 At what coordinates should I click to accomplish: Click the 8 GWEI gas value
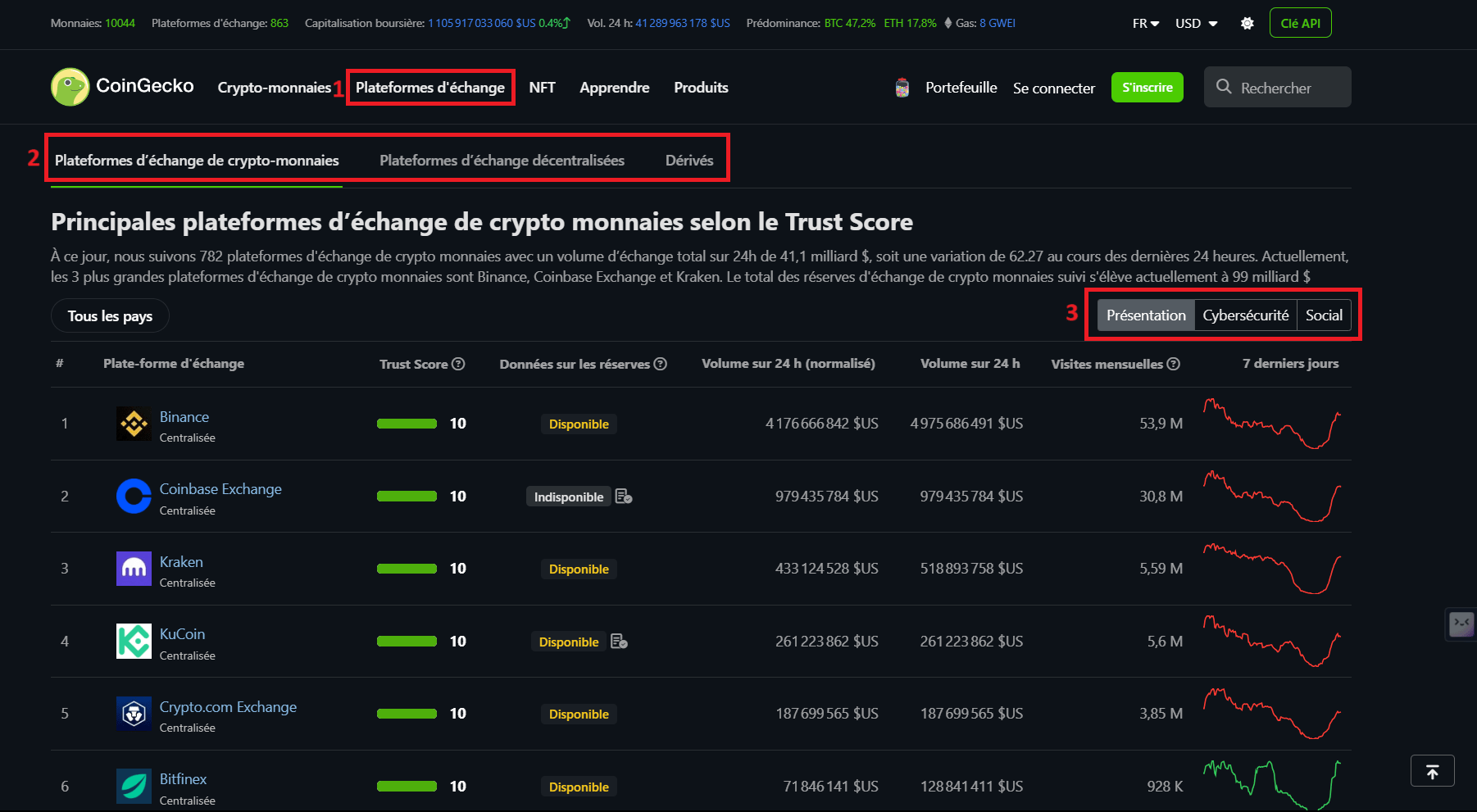pos(998,23)
